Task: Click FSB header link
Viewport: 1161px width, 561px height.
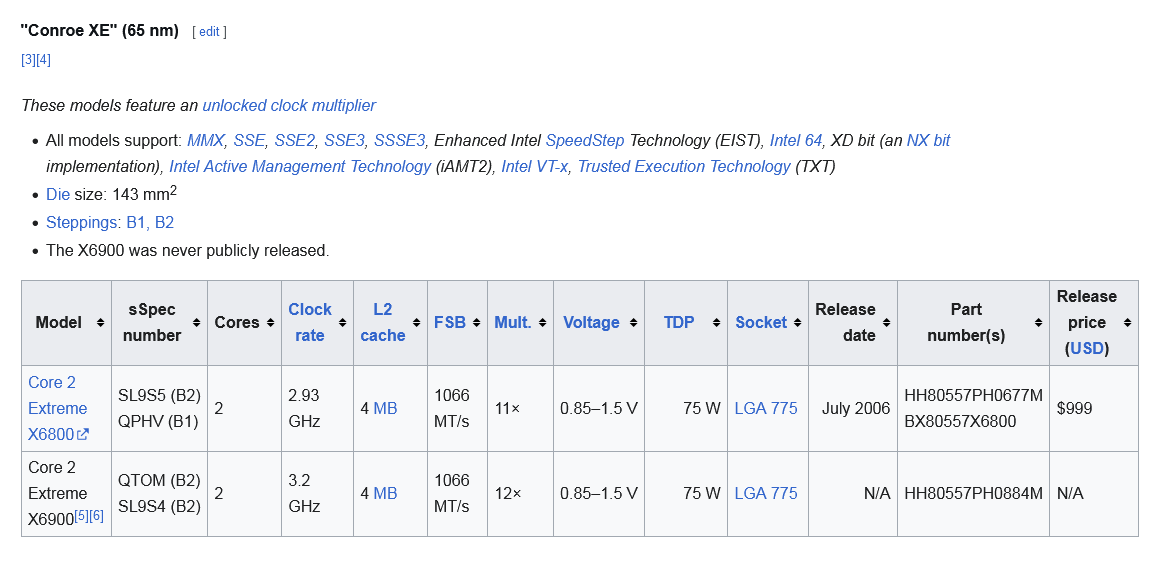Action: point(449,323)
